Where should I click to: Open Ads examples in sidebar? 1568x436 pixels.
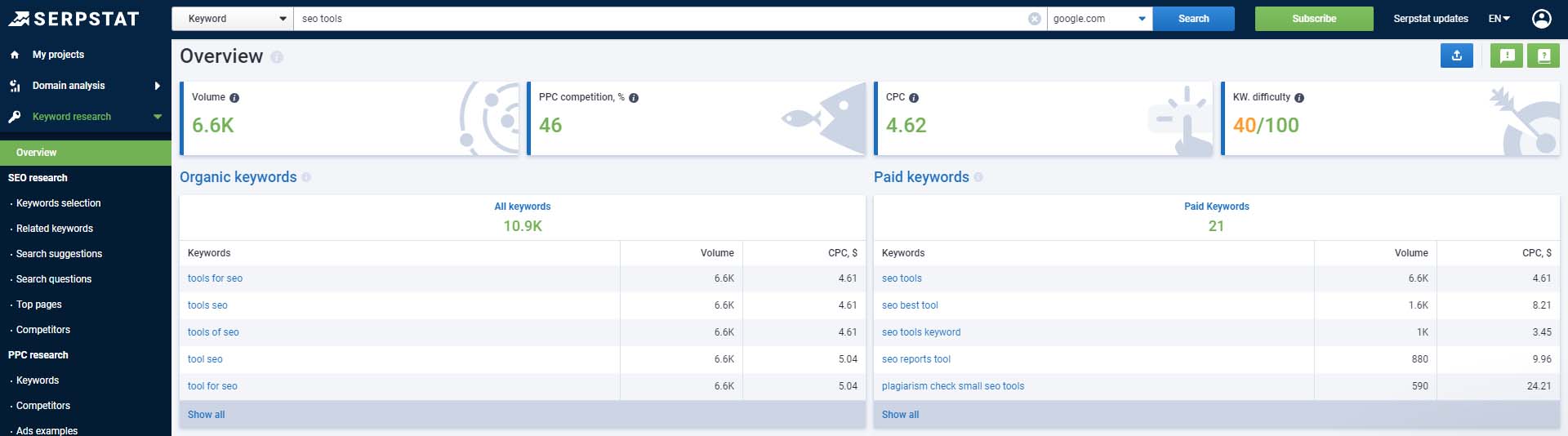click(47, 430)
